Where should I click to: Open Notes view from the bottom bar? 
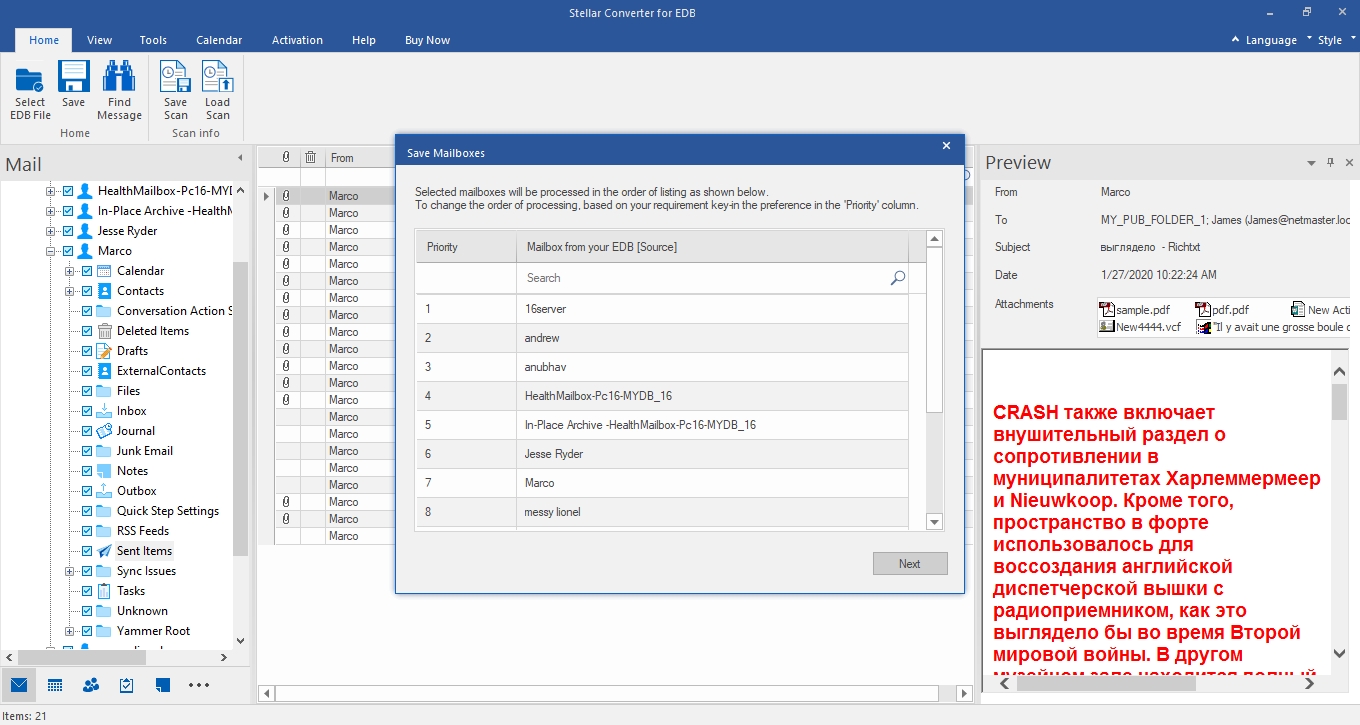point(163,685)
